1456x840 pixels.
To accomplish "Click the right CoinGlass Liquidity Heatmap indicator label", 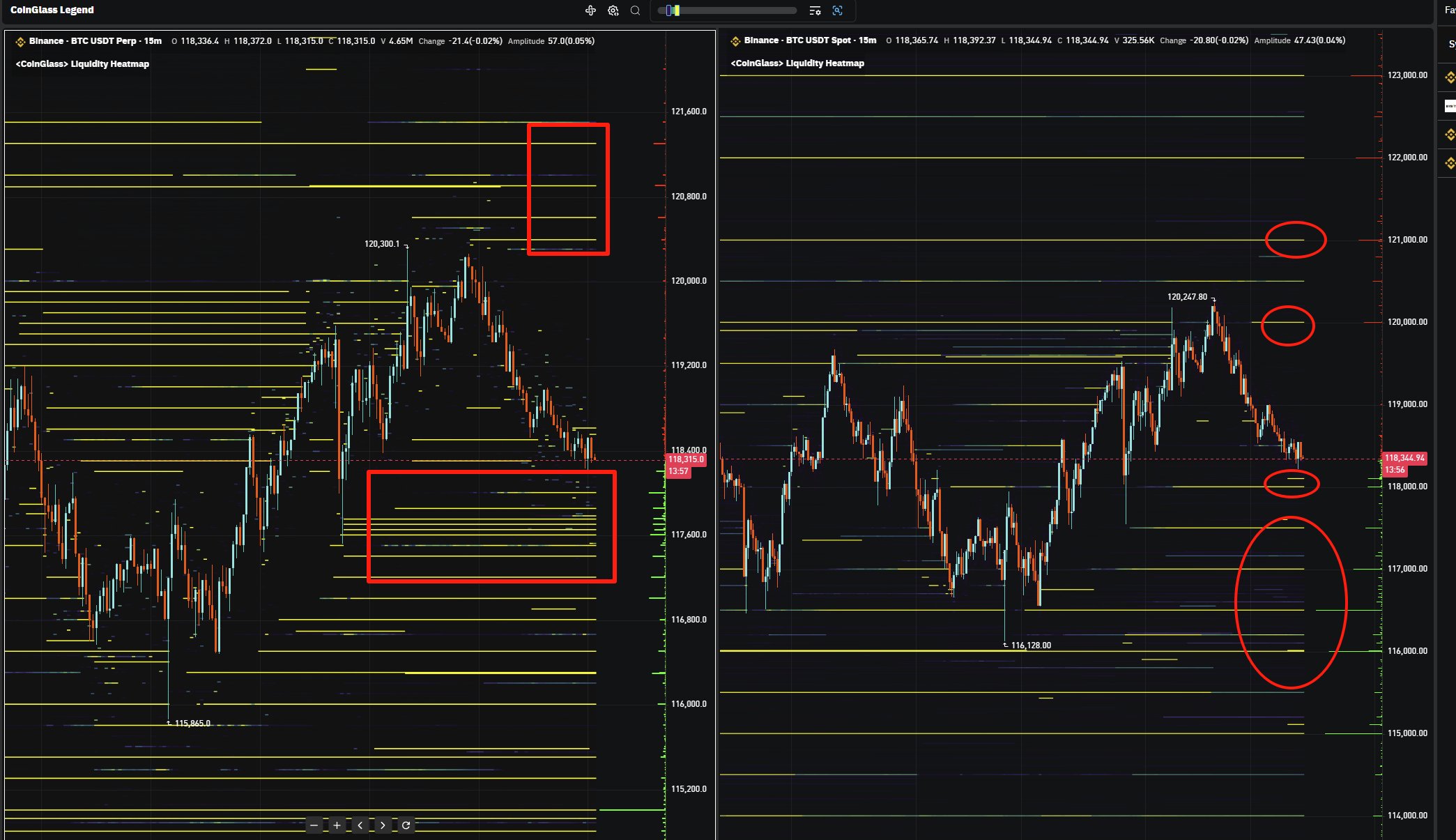I will (797, 63).
